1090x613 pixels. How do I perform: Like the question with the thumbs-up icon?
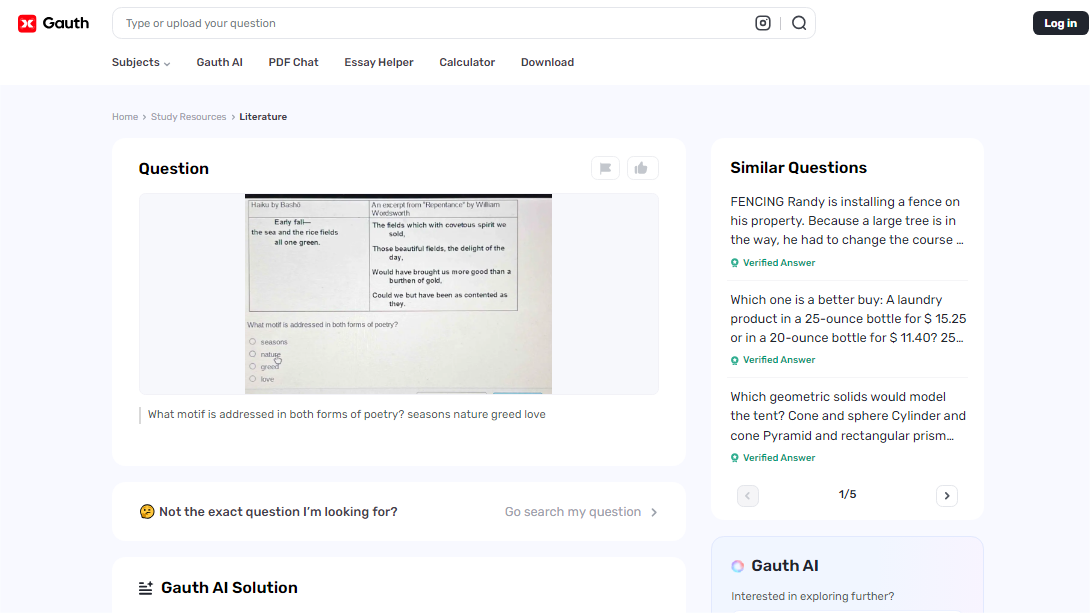[x=642, y=168]
